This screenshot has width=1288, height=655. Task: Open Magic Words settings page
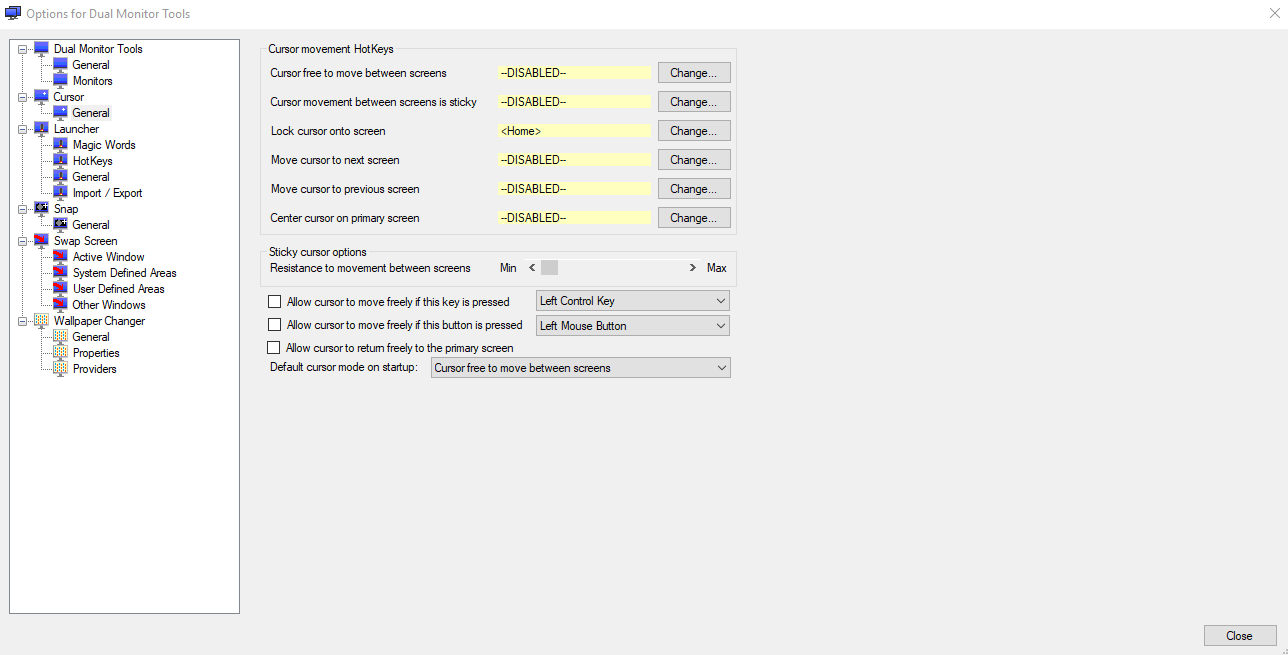(104, 145)
